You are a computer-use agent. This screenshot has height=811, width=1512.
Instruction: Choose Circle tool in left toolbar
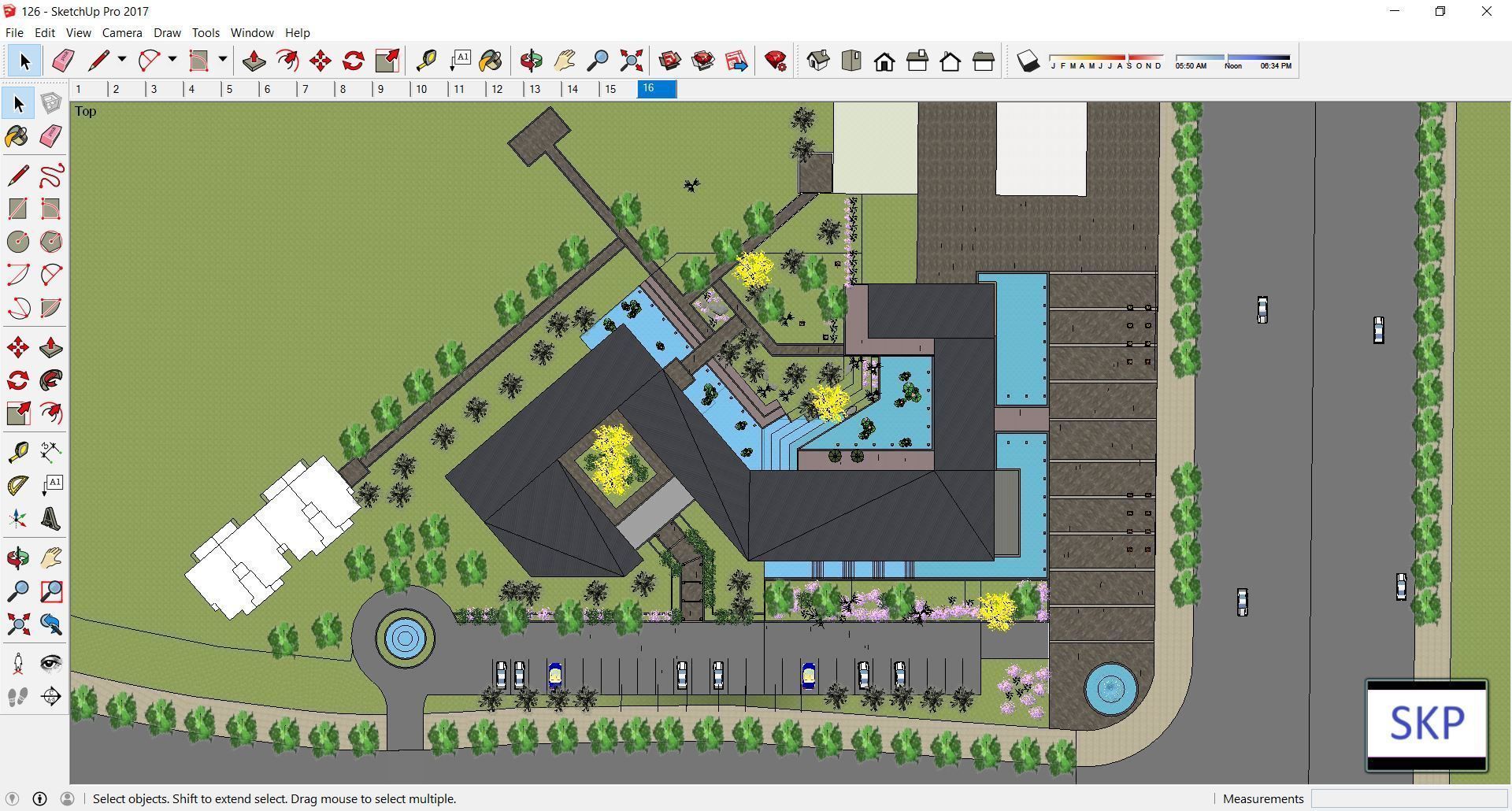[18, 241]
